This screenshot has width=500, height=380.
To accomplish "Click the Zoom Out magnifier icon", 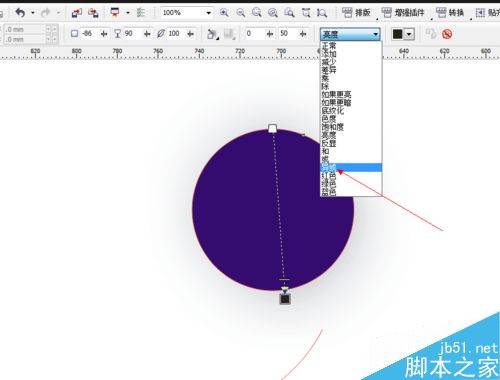I will tap(240, 13).
